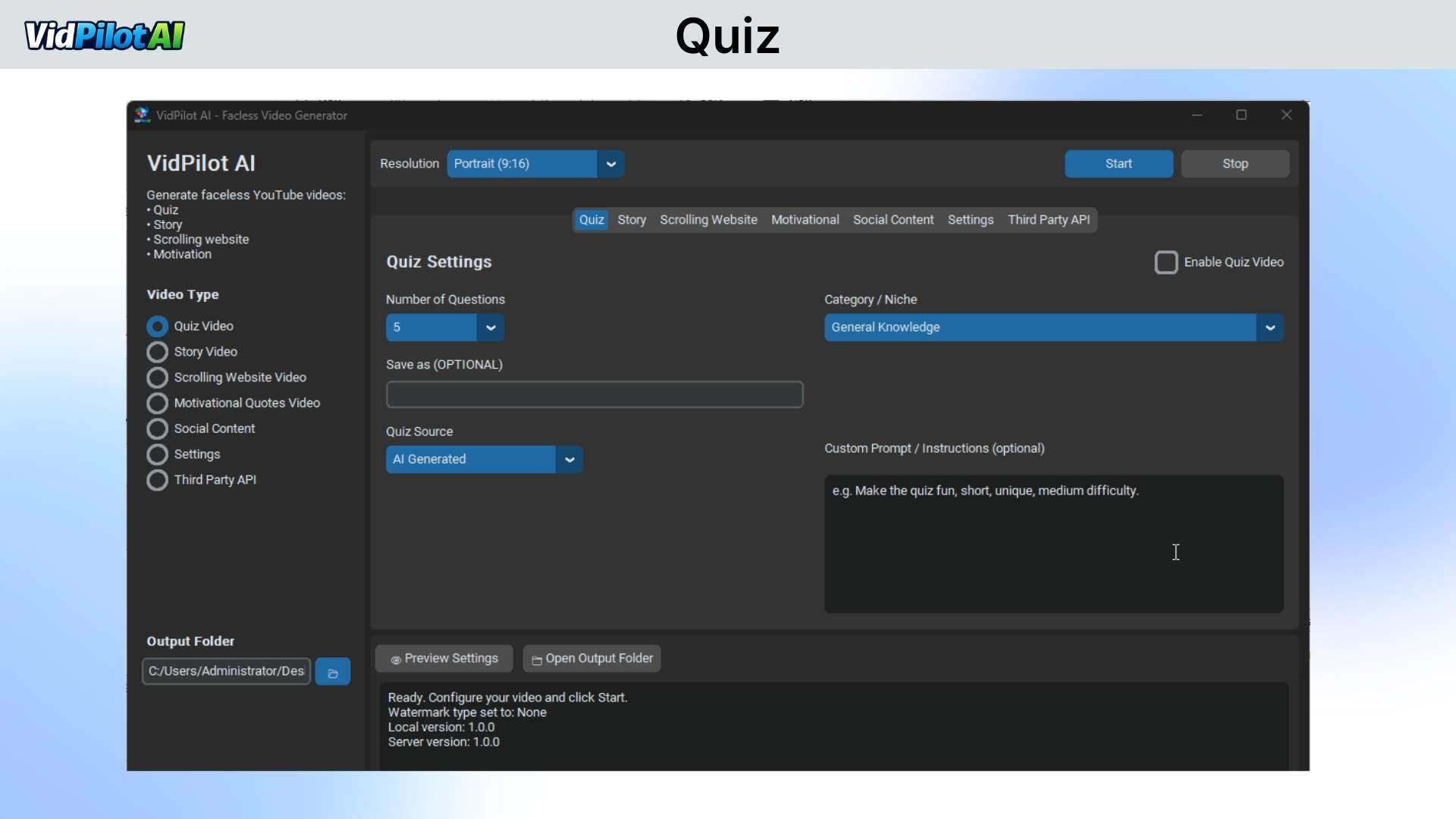Click the Stop button

pyautogui.click(x=1235, y=164)
